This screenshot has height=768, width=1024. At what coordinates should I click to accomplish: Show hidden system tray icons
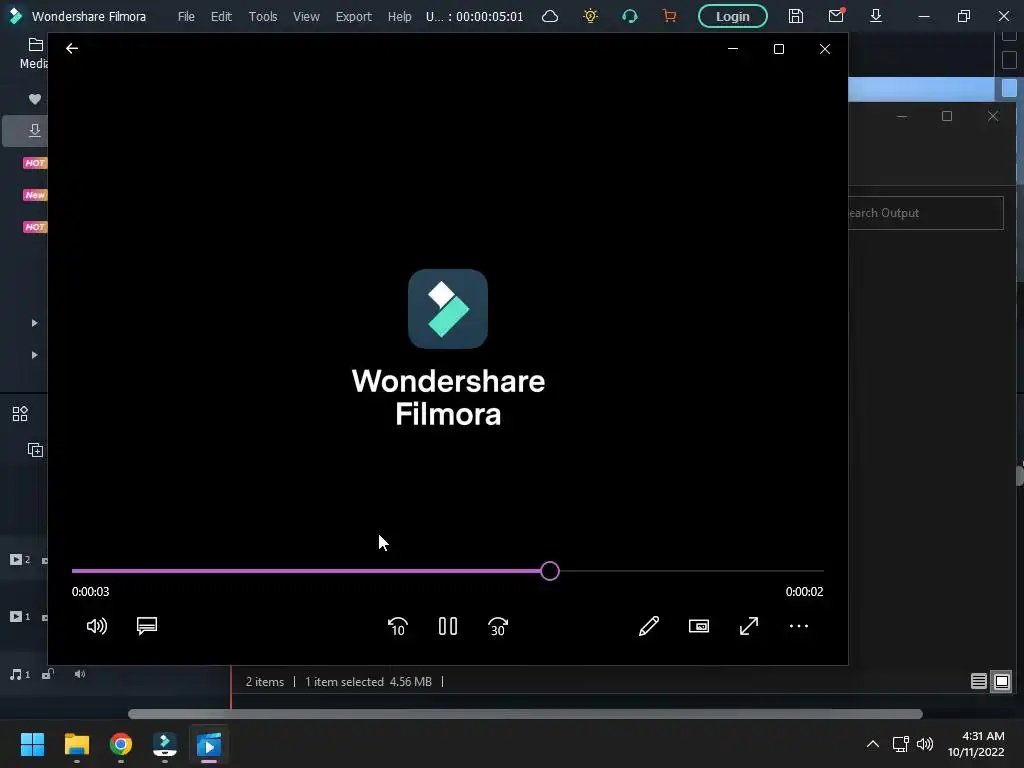coord(872,744)
